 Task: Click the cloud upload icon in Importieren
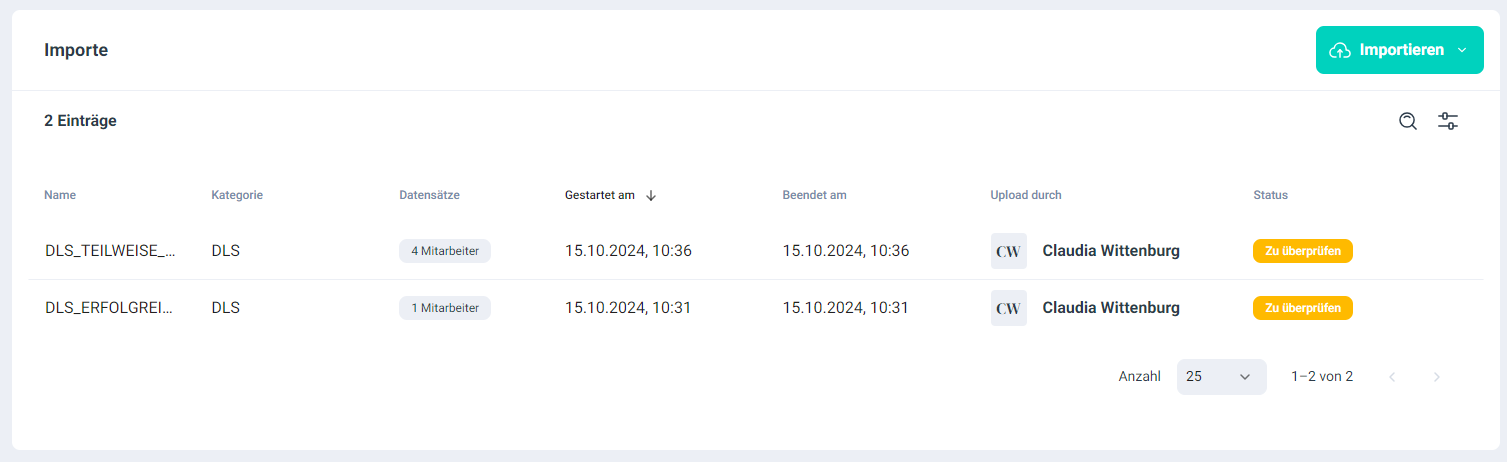point(1340,50)
